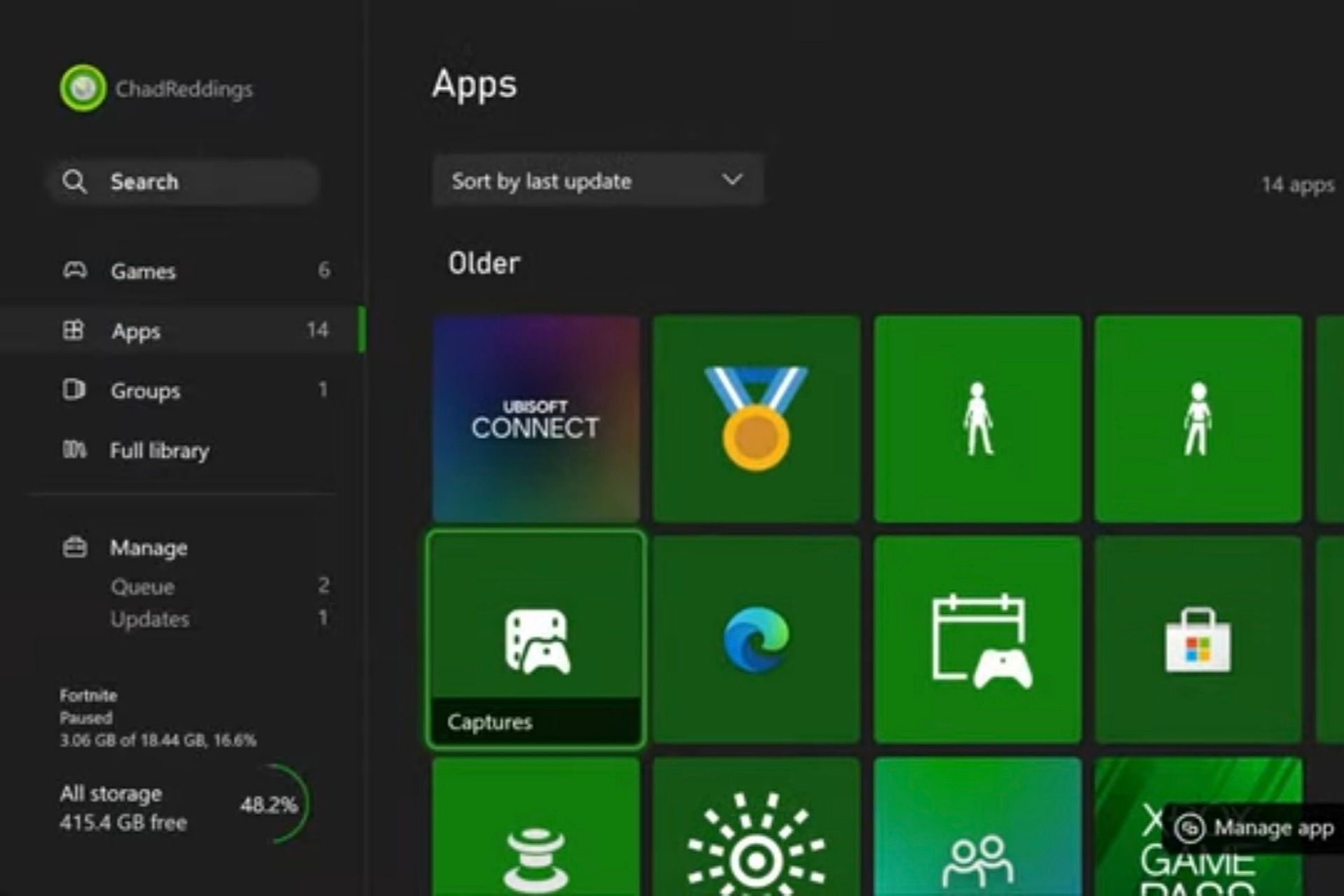Open the Microsoft Edge browser tile
The height and width of the screenshot is (896, 1344).
[756, 638]
